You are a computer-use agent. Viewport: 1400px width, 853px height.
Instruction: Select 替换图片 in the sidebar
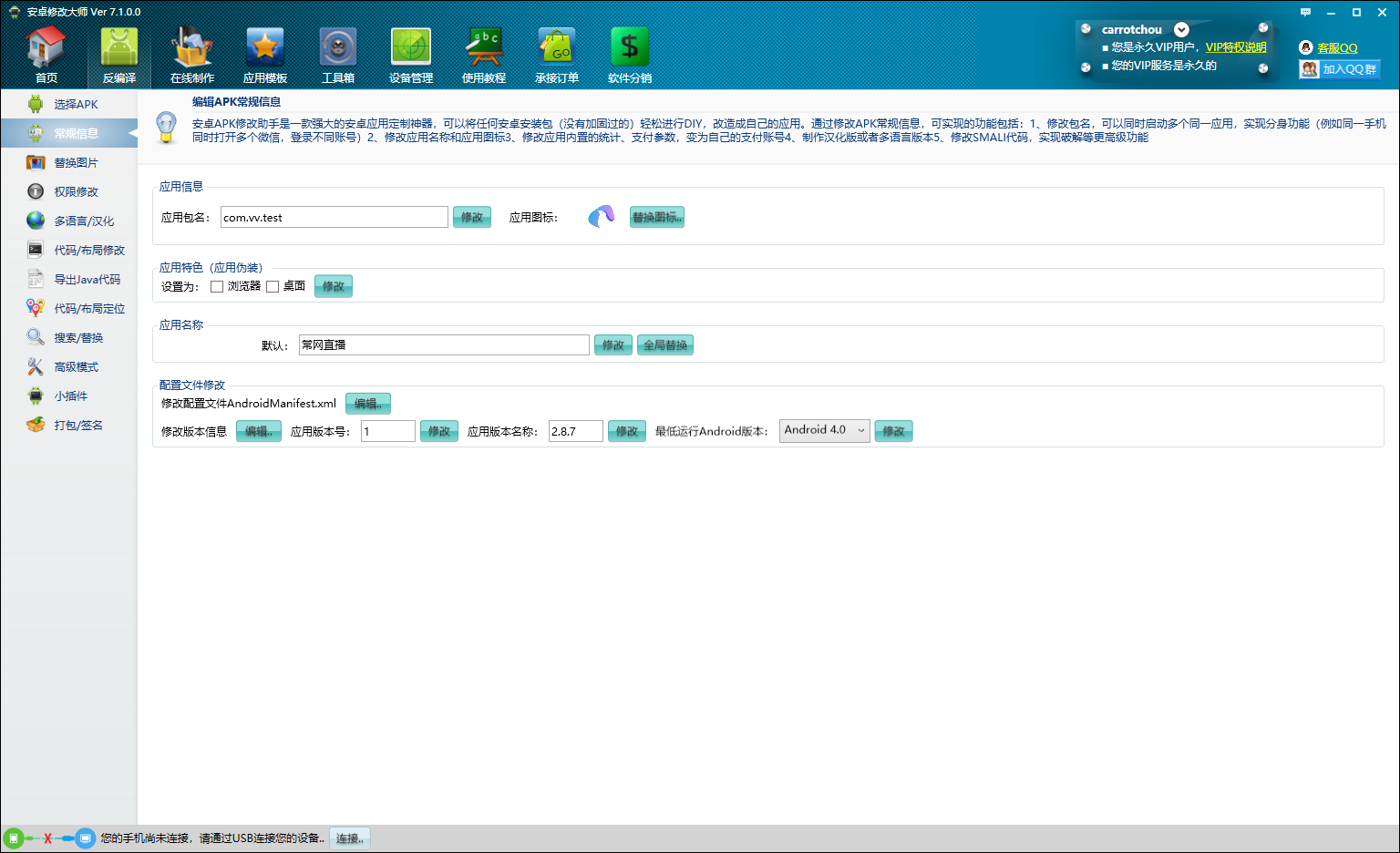pos(76,162)
